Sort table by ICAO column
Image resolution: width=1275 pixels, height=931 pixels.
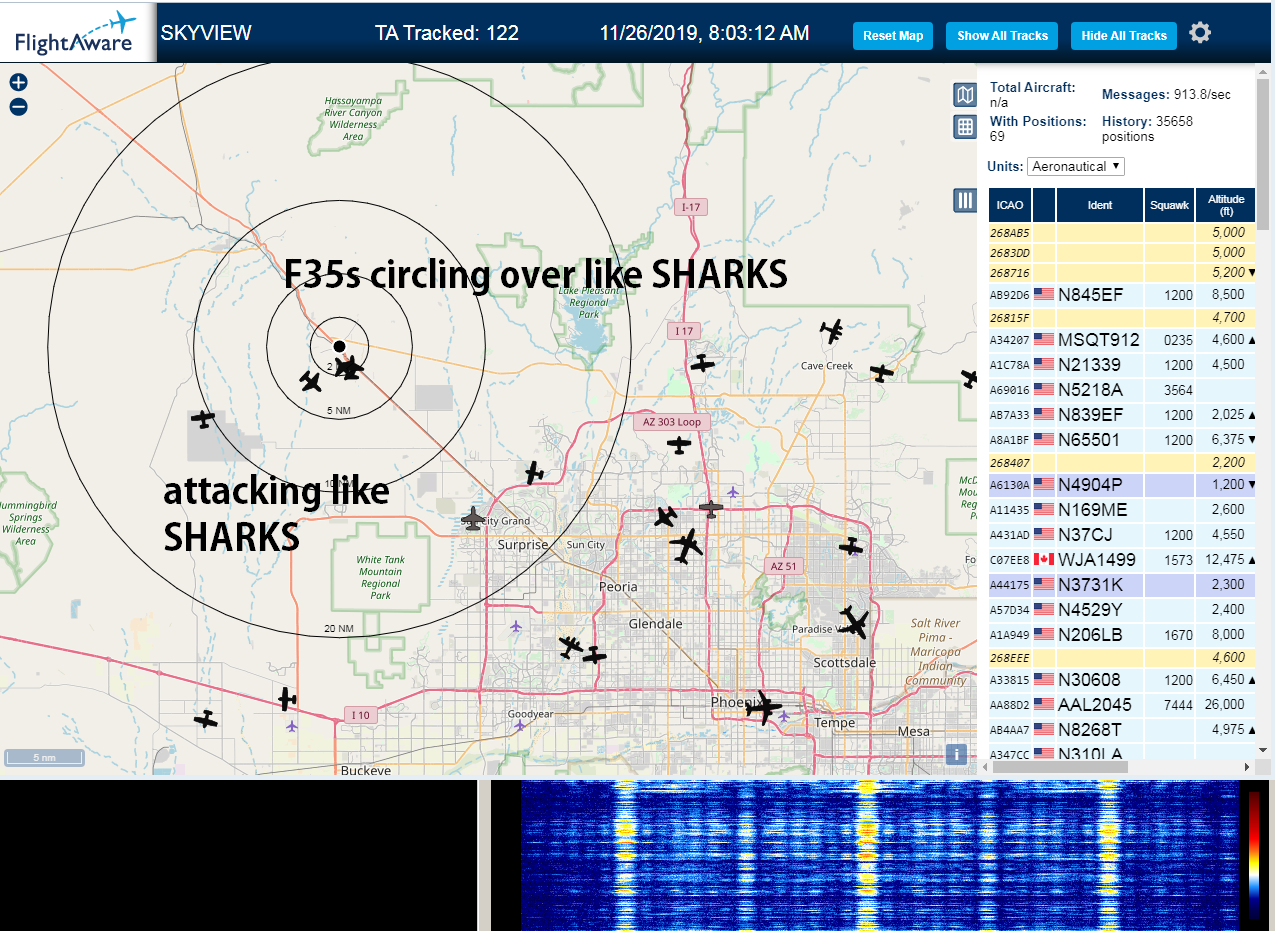(x=1010, y=205)
